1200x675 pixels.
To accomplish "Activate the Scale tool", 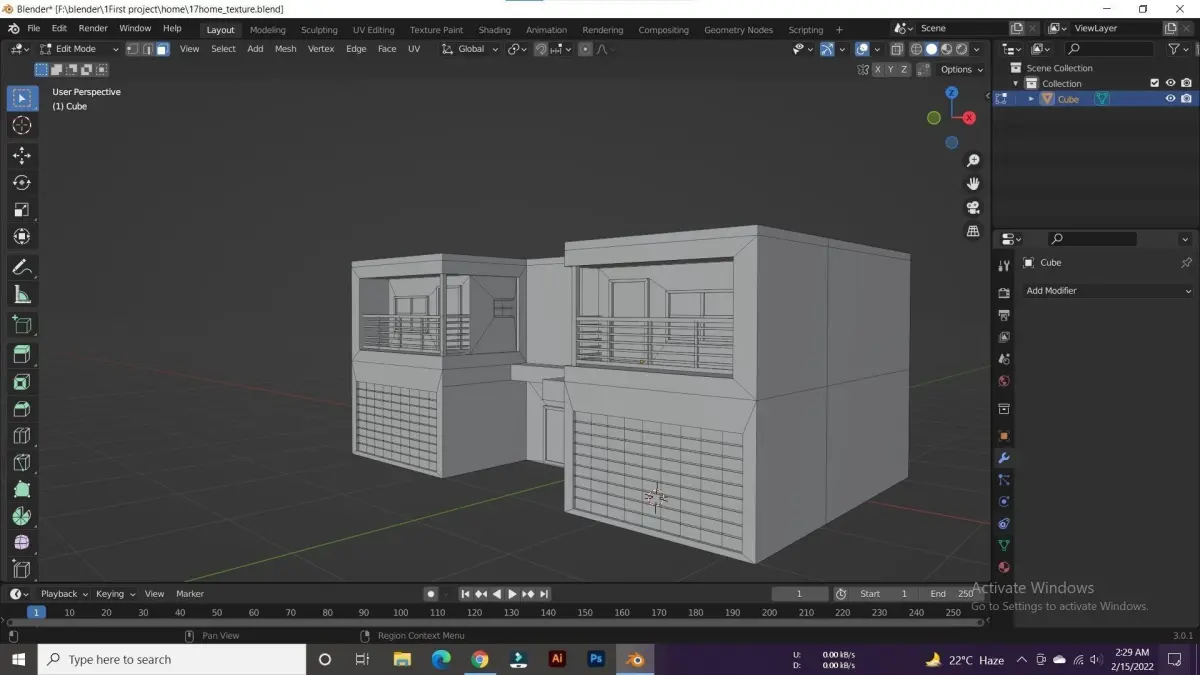I will click(x=22, y=210).
